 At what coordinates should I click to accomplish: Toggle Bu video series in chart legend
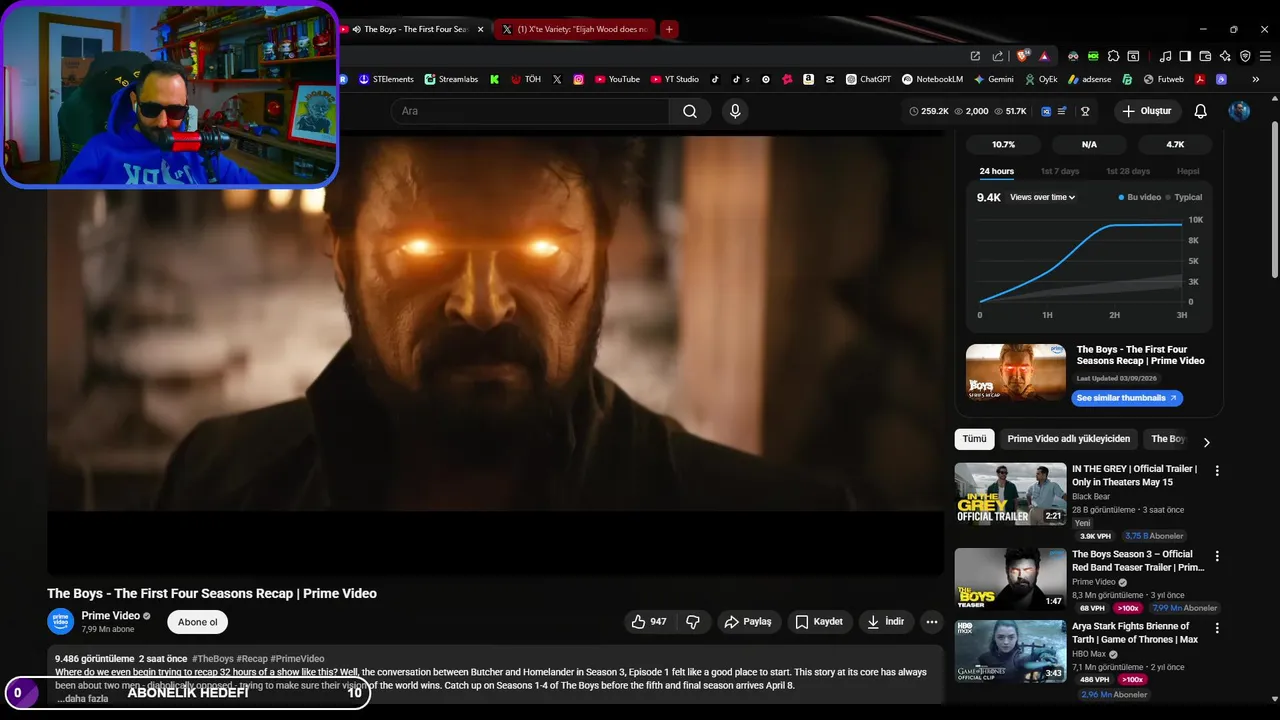click(1139, 198)
